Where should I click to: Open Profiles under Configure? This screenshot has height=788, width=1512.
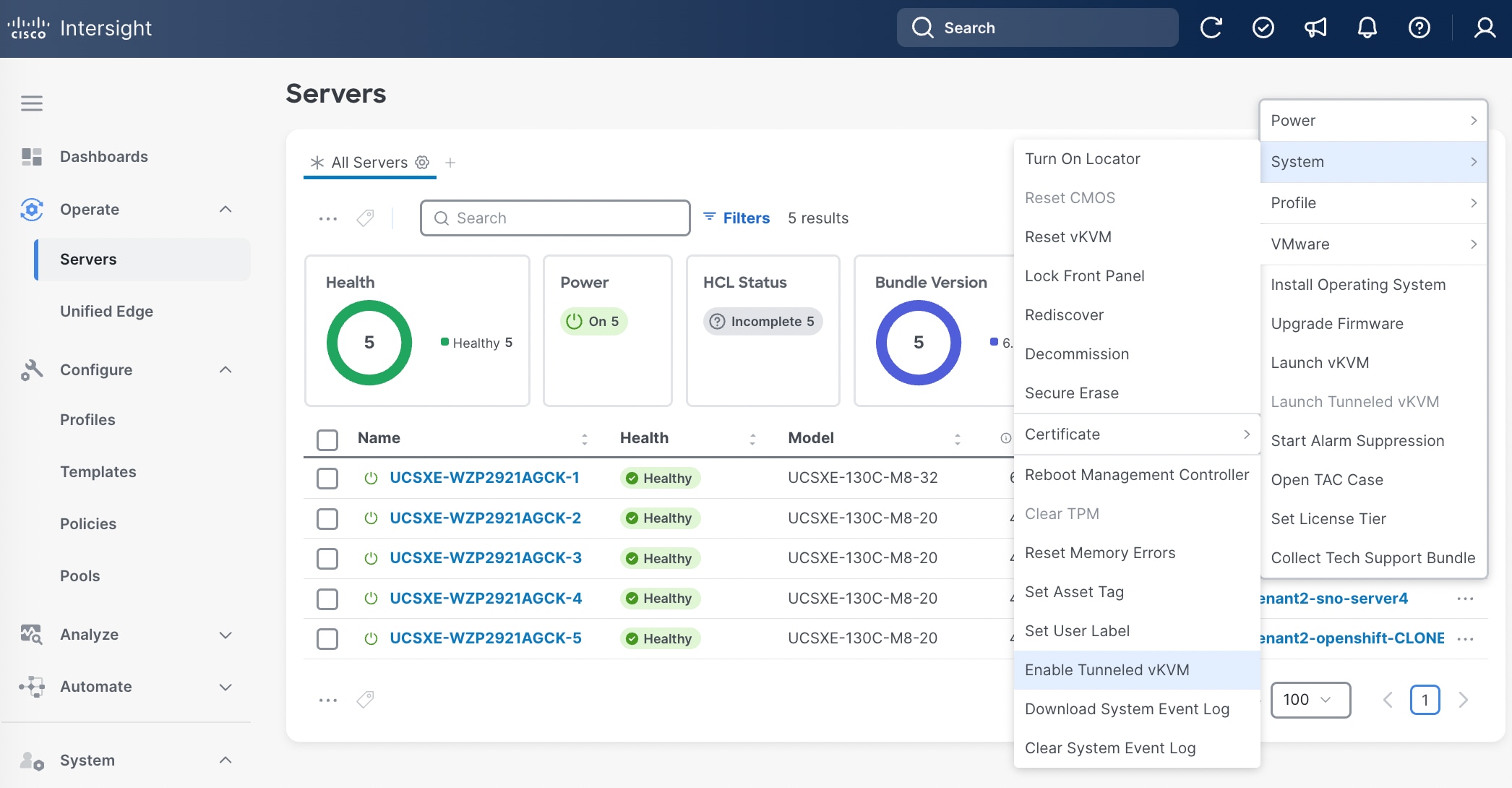[87, 420]
